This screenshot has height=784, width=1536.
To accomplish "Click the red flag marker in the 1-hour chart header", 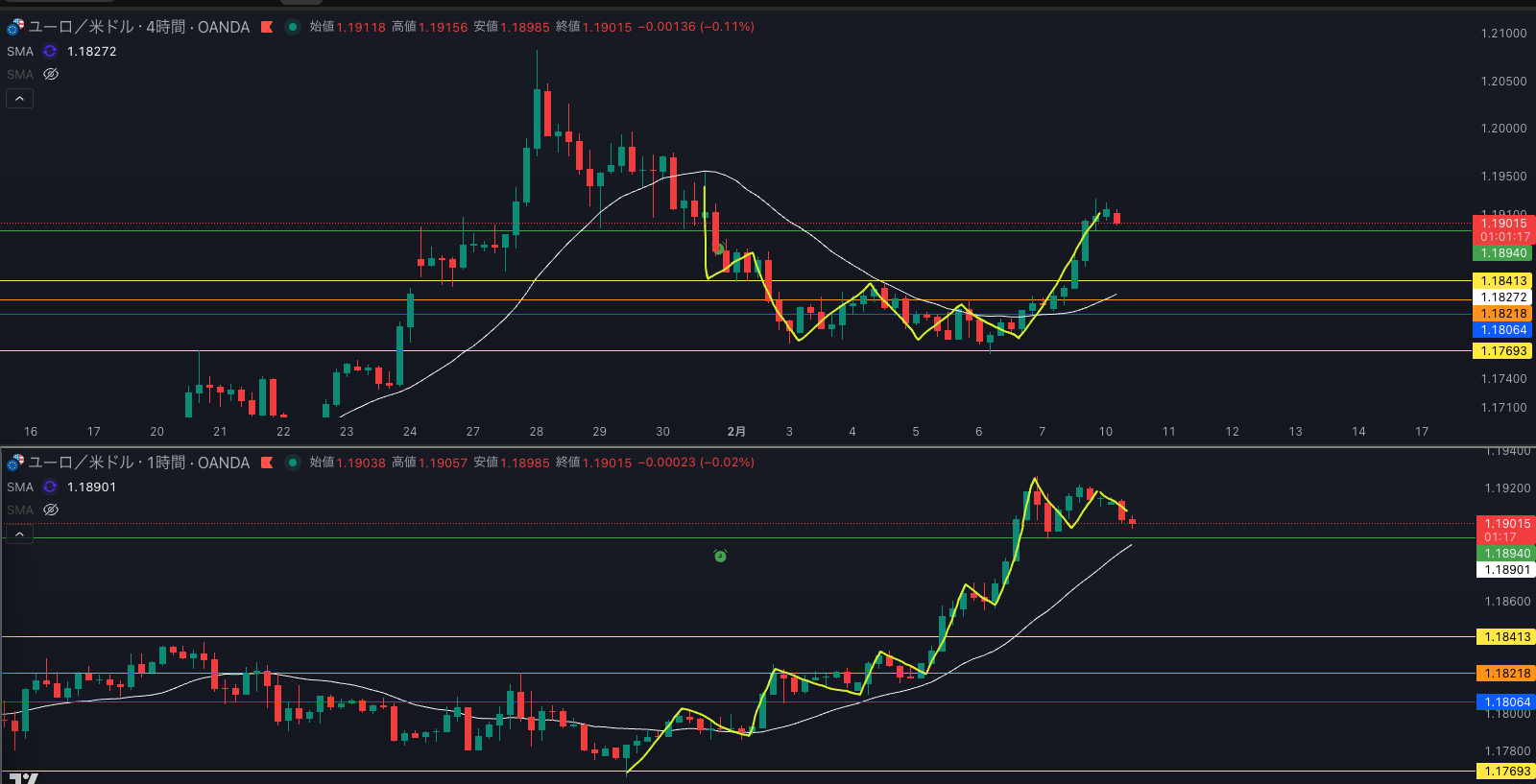I will 267,463.
